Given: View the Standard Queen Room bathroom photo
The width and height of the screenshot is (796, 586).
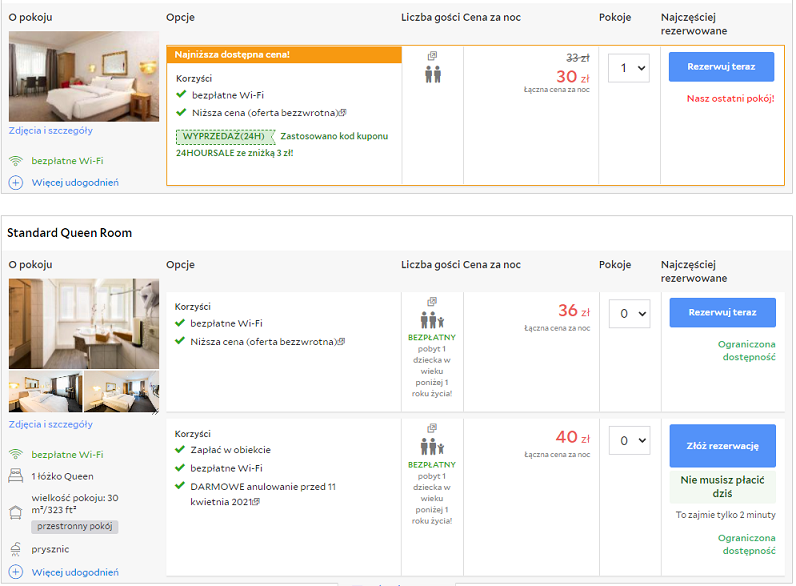Looking at the screenshot, I should tap(84, 323).
